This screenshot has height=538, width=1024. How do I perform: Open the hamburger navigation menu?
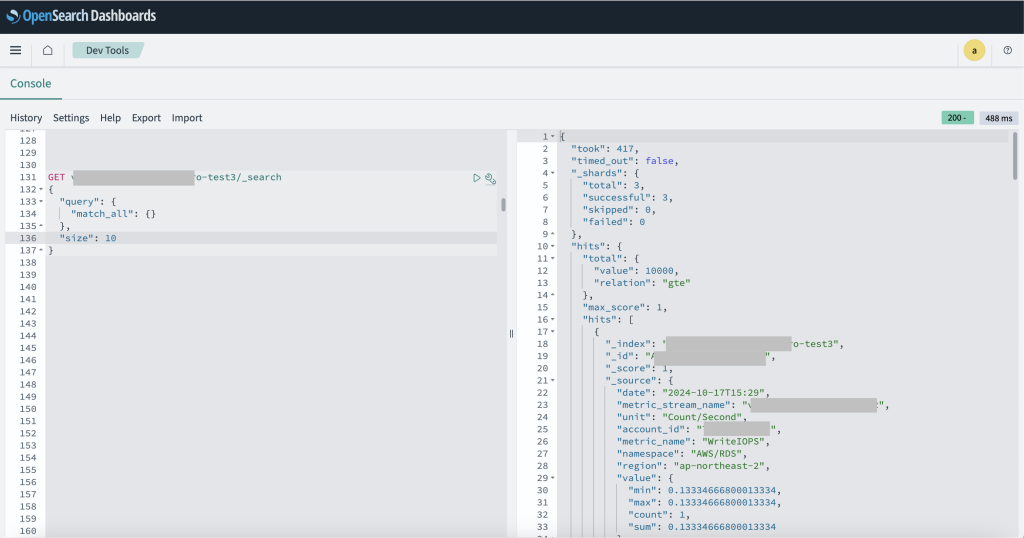(x=16, y=50)
